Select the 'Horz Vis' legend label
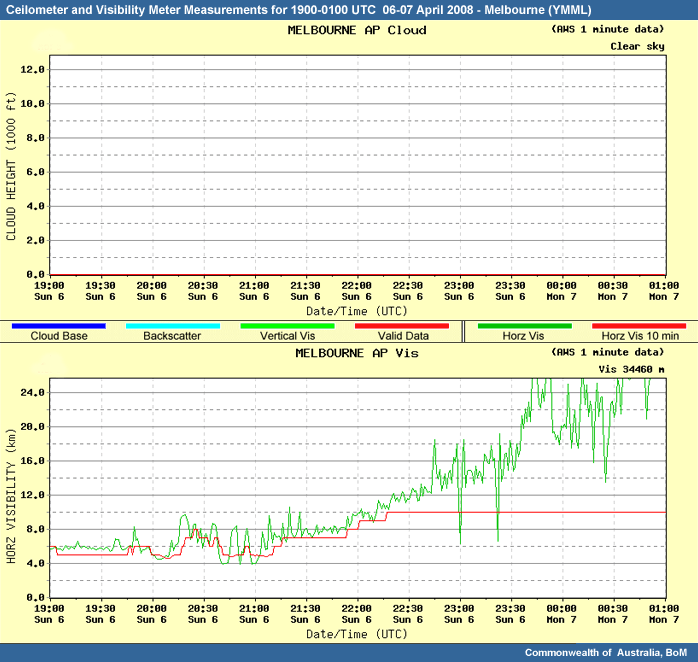Screen dimensions: 698x662 (x=524, y=336)
